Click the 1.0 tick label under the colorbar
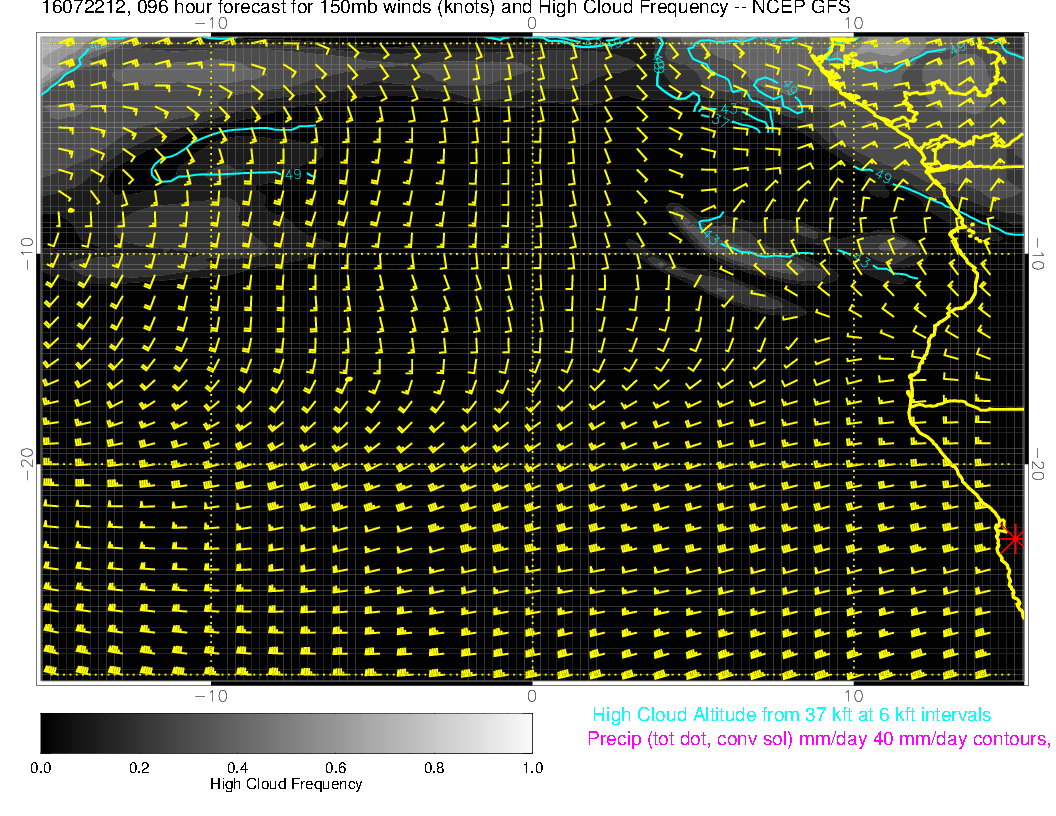Screen dimensions: 1056x816 tap(532, 768)
